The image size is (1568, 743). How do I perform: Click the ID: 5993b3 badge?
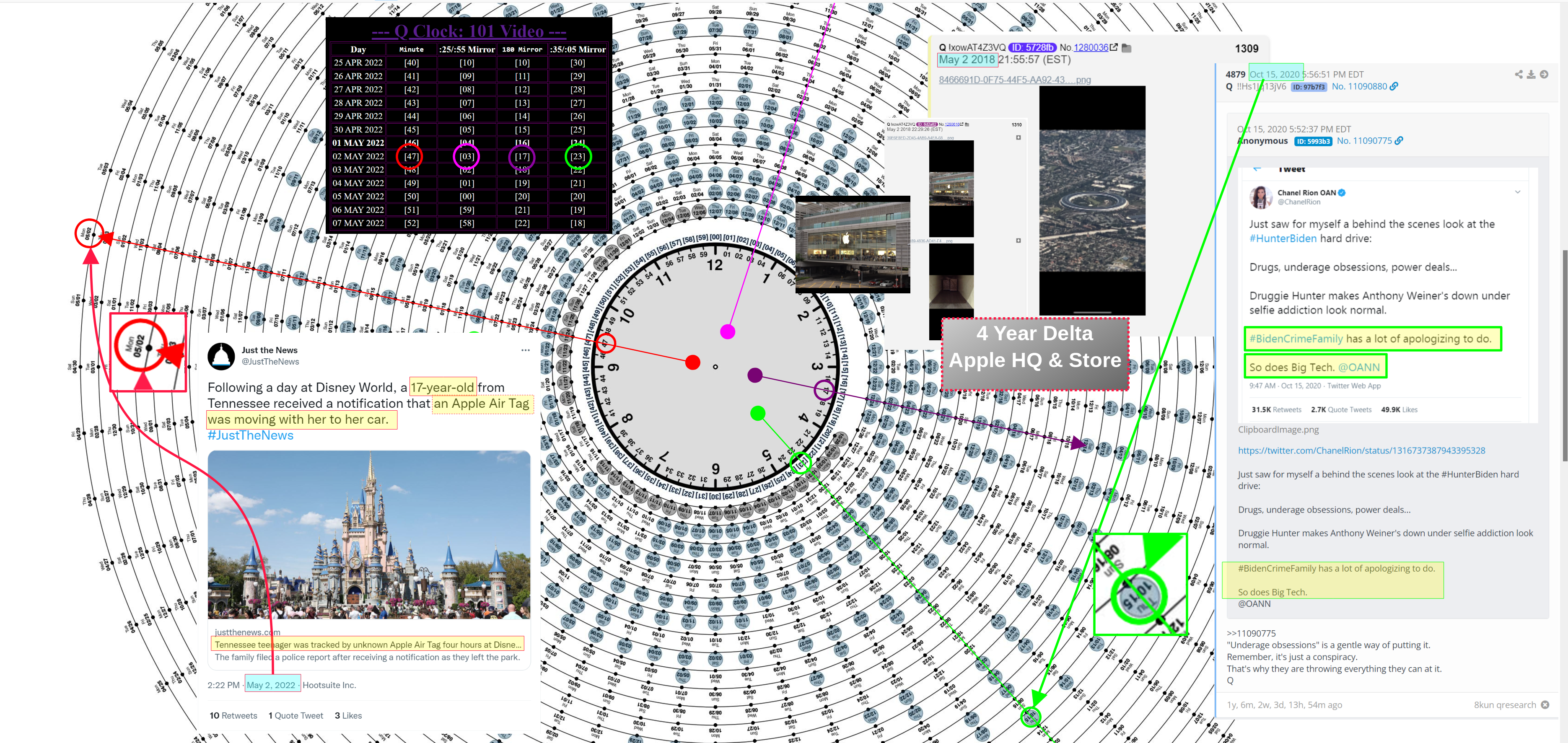[1313, 141]
